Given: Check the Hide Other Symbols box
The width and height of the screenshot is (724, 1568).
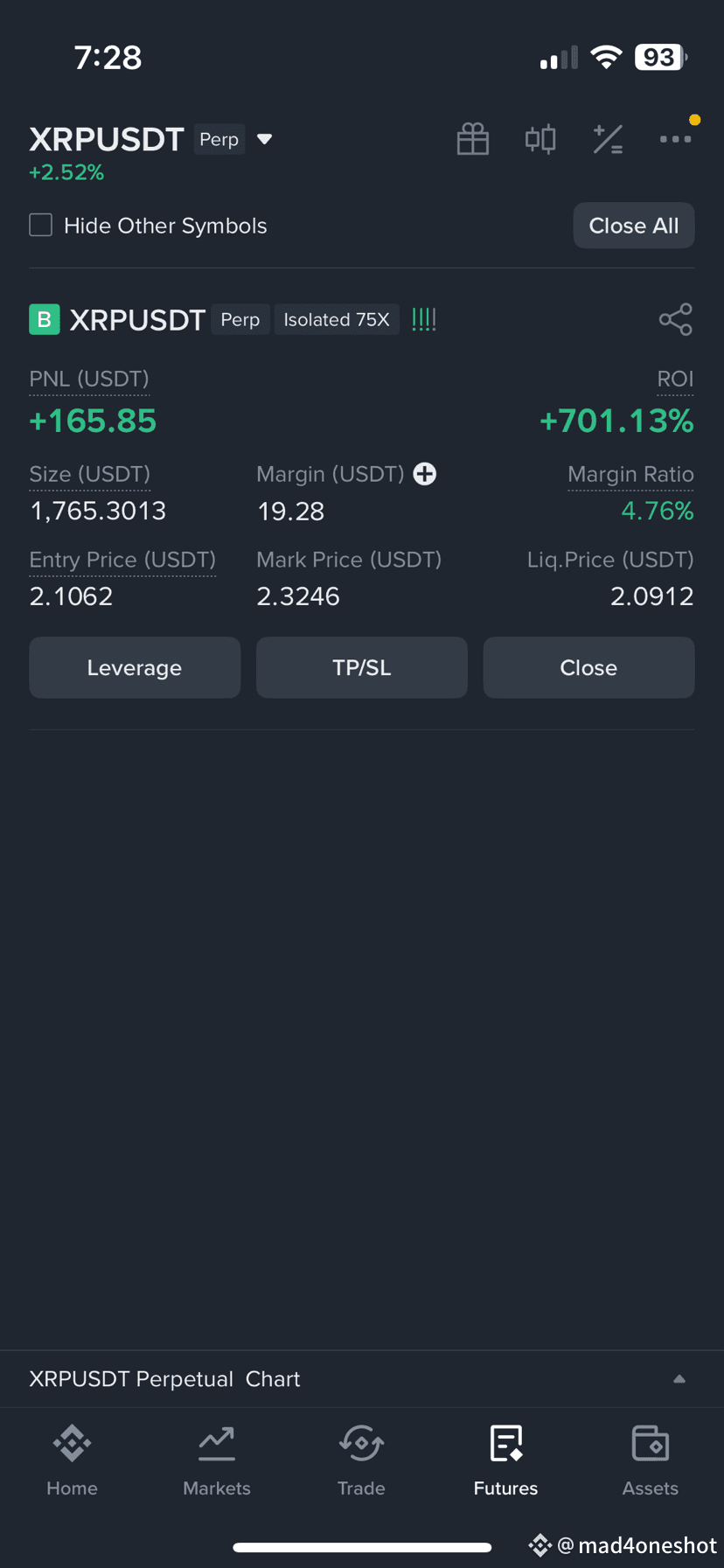Looking at the screenshot, I should coord(41,226).
